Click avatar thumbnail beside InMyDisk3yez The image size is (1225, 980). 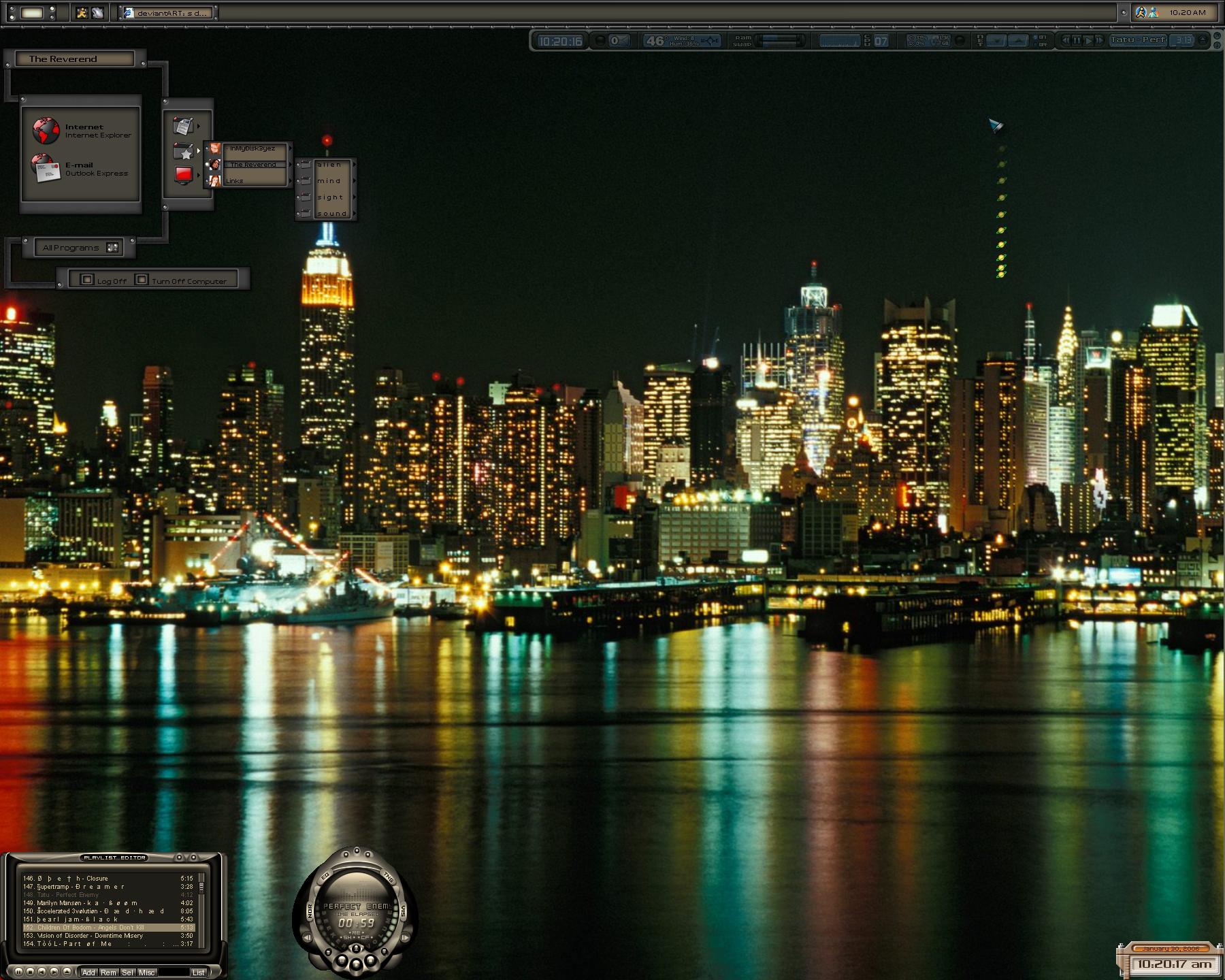point(214,148)
